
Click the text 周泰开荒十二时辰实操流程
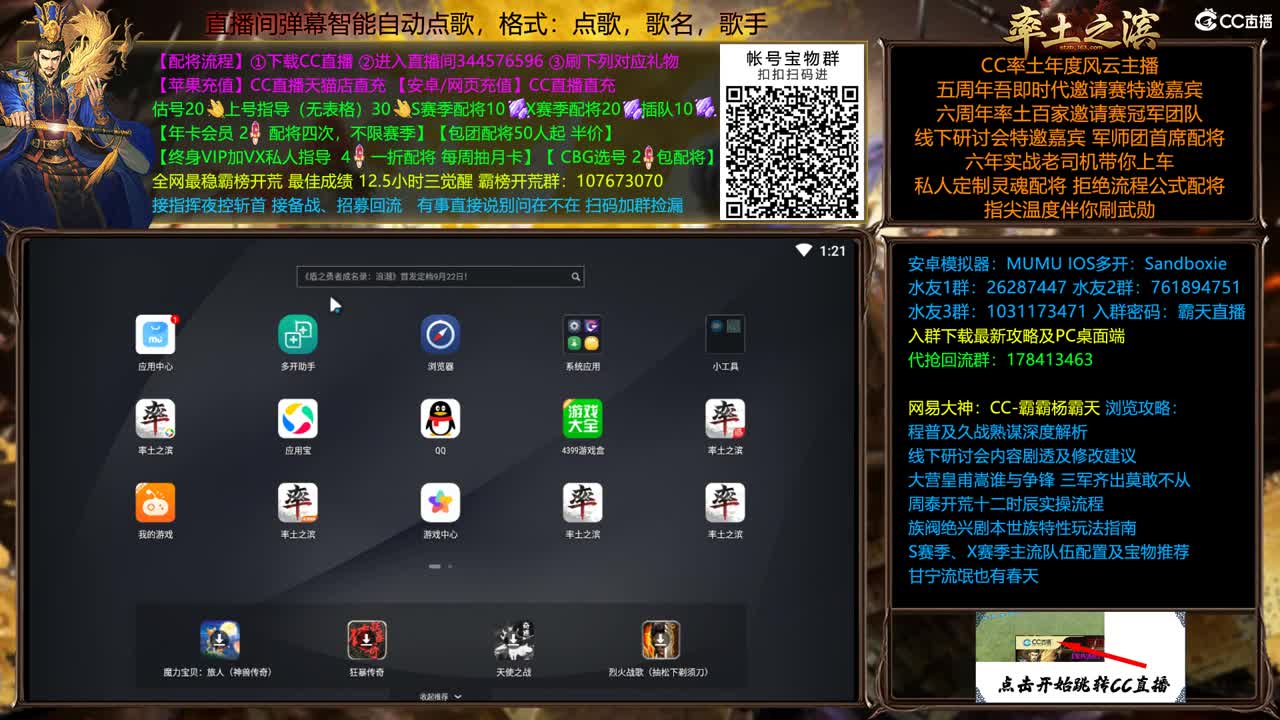1005,504
